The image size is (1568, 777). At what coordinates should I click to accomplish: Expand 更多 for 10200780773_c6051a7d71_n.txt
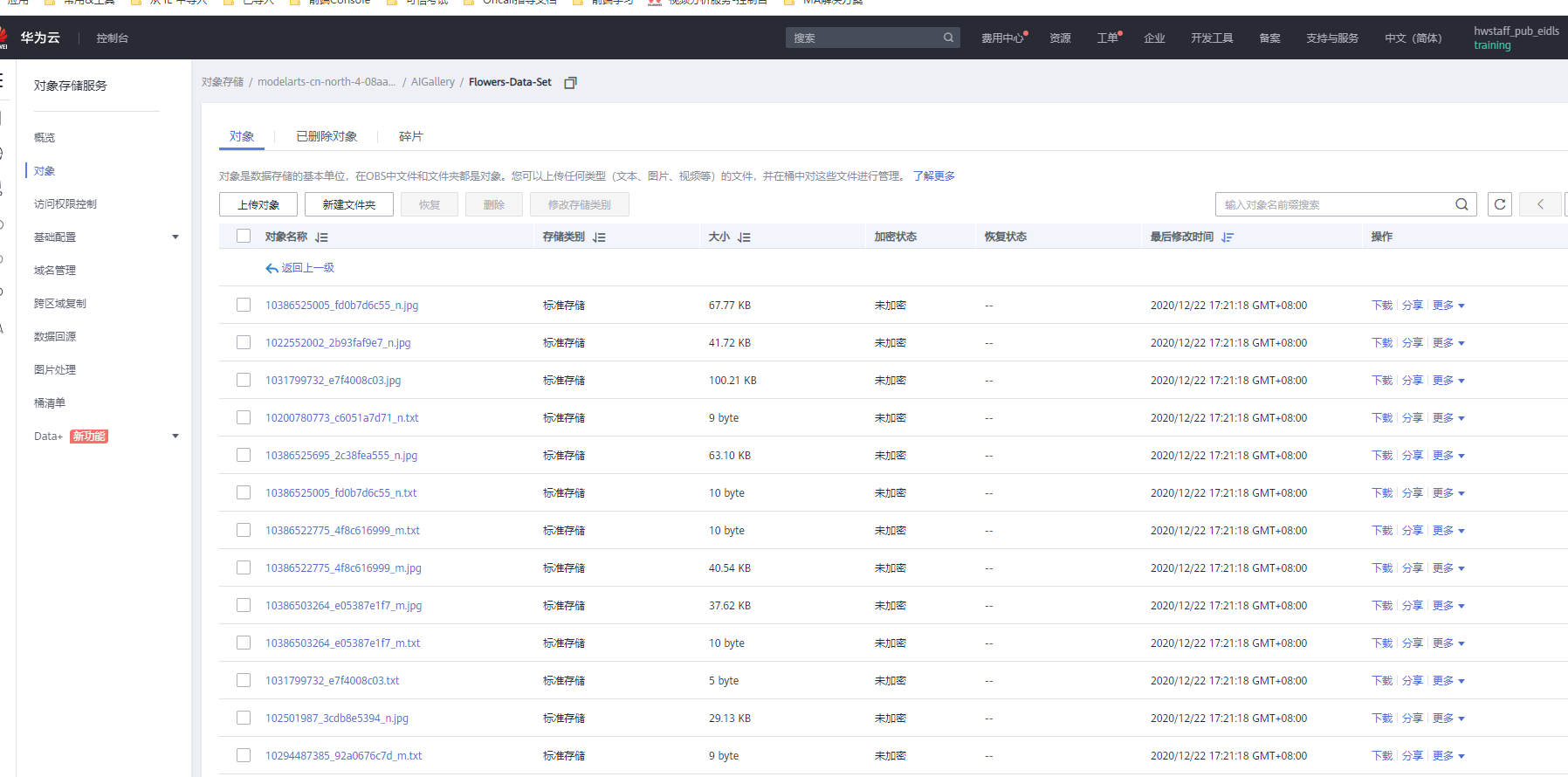(x=1448, y=418)
